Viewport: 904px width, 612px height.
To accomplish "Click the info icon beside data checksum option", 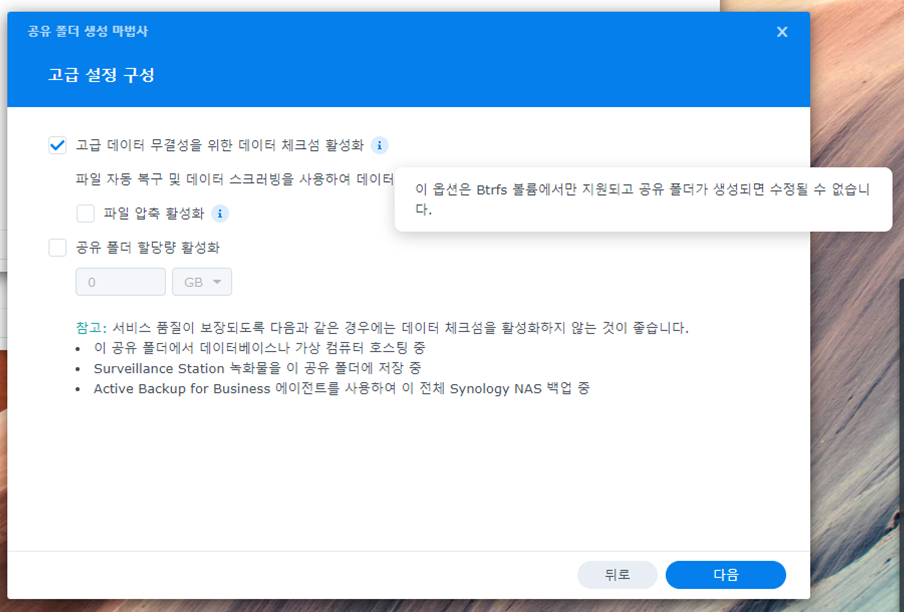I will click(379, 145).
